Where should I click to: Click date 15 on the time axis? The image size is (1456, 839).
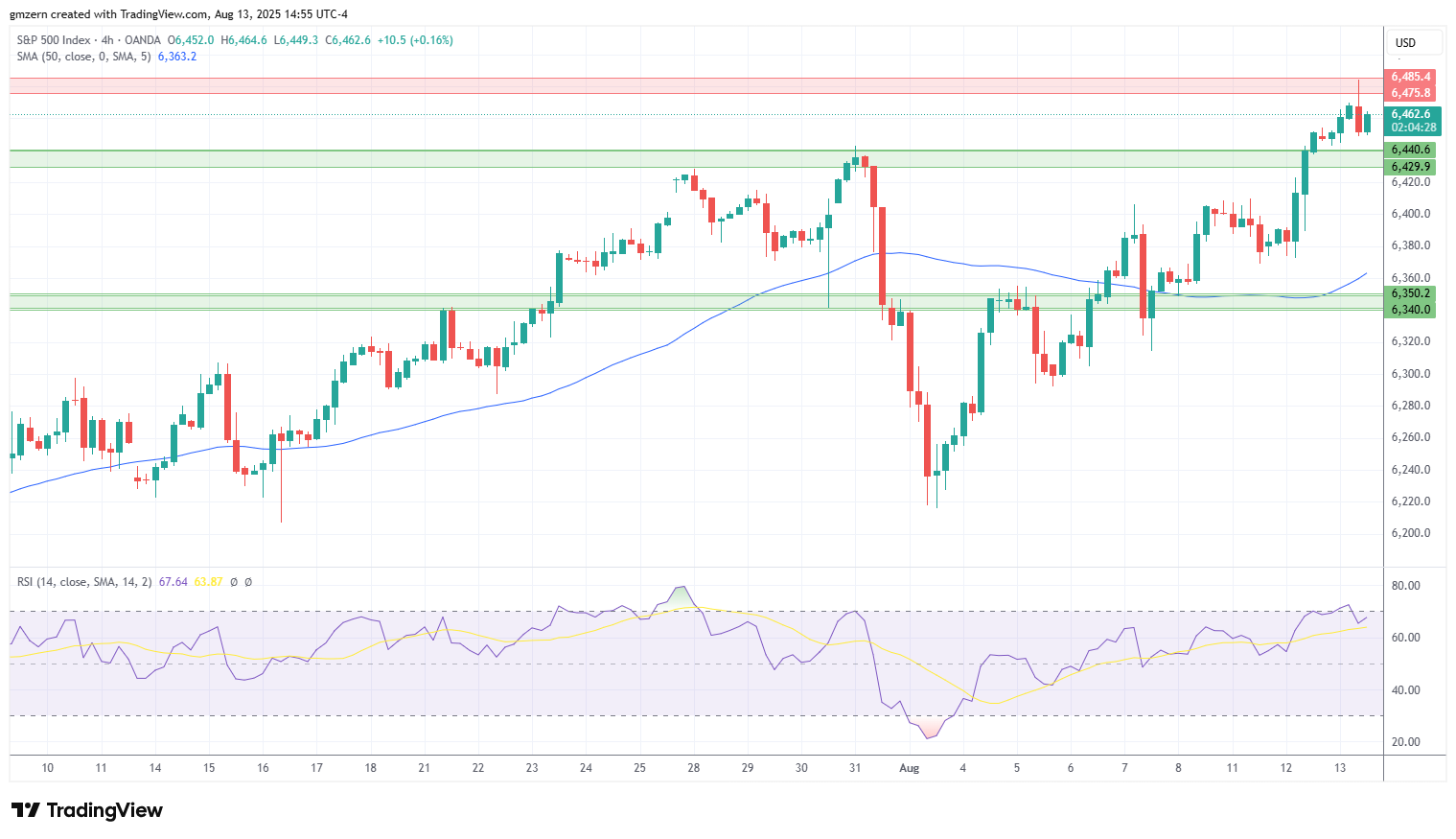(x=209, y=768)
